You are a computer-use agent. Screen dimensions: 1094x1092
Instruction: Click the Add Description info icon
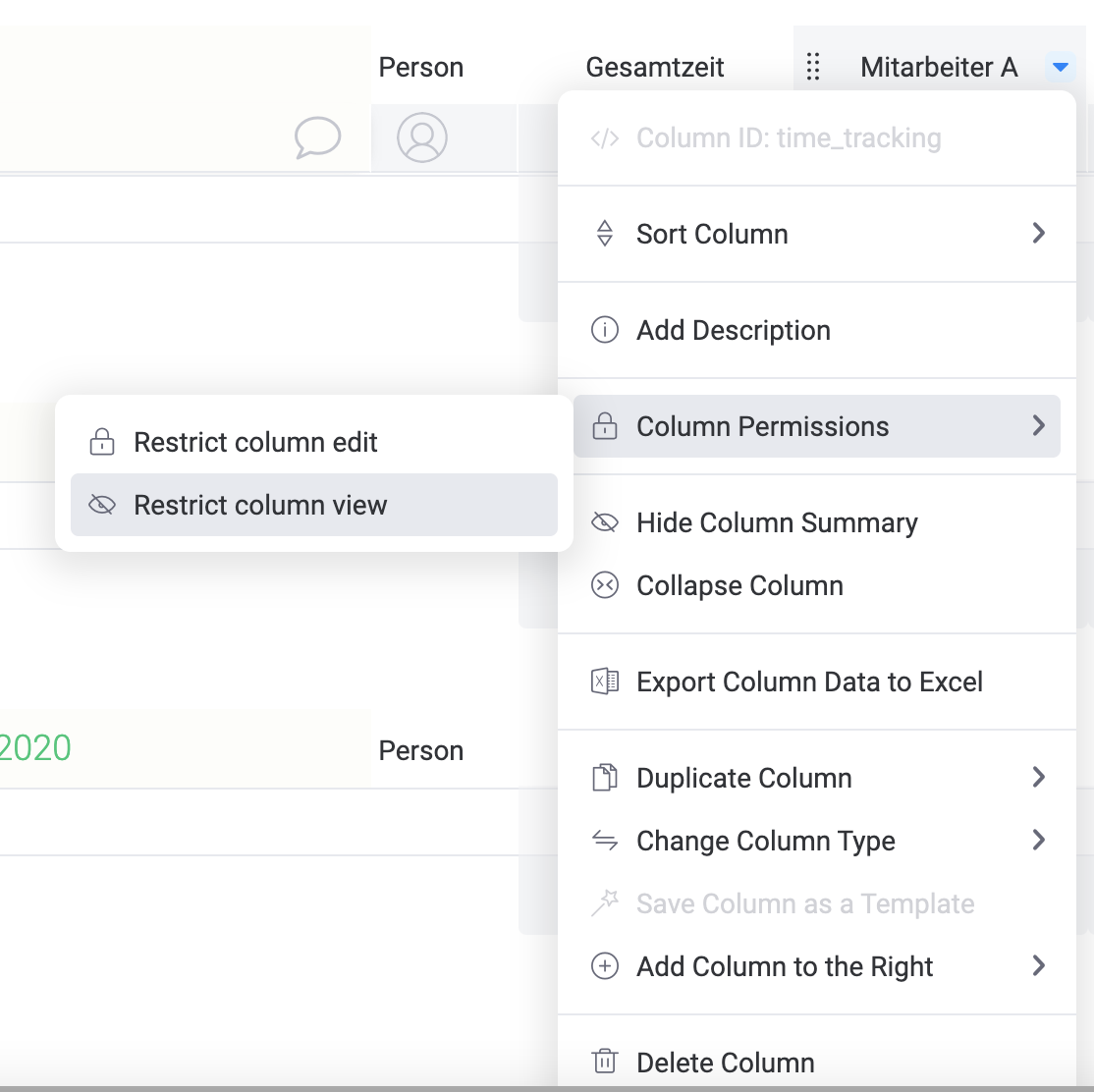[x=605, y=330]
